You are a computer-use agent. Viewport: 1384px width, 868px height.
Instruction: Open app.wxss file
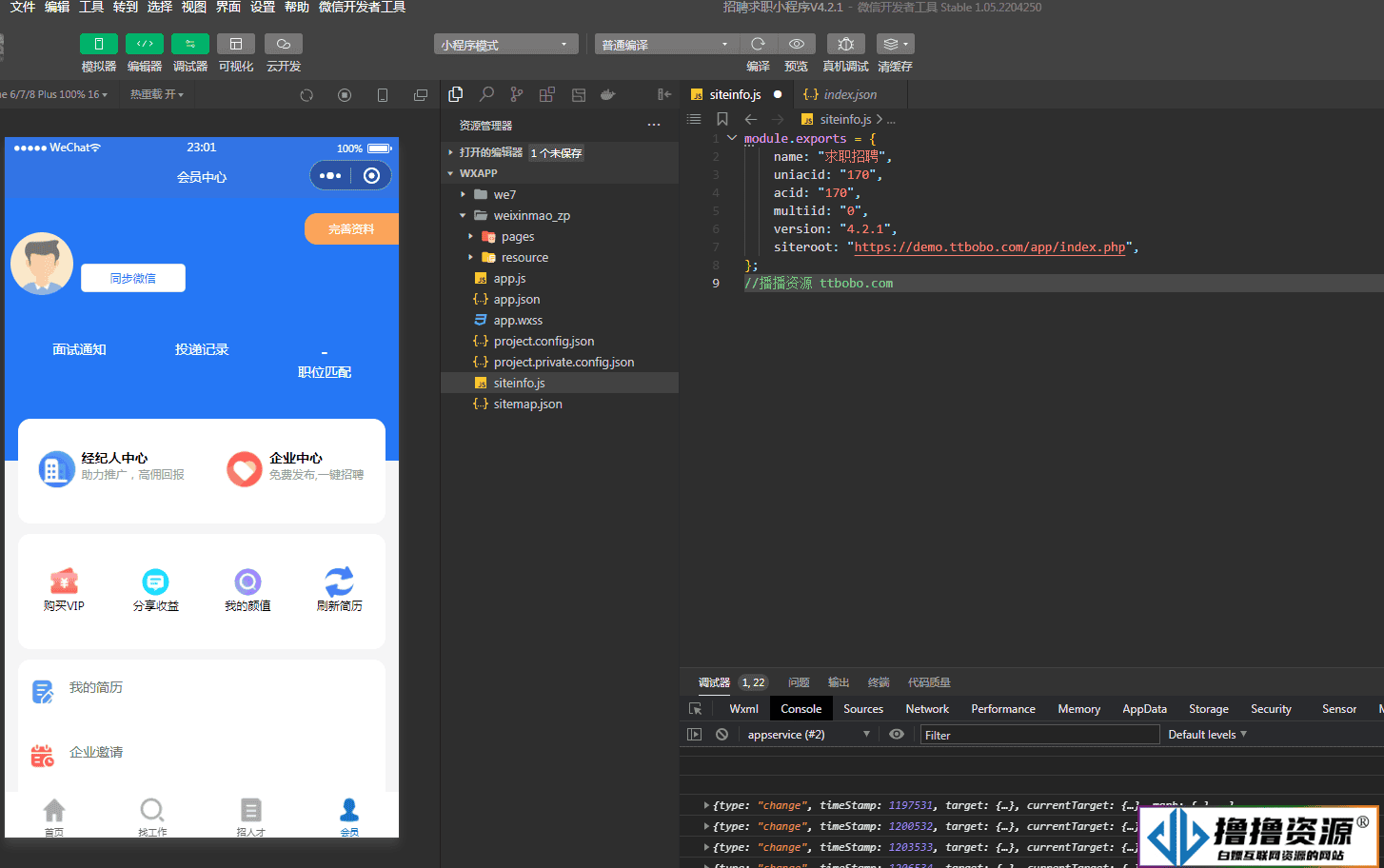560,320
